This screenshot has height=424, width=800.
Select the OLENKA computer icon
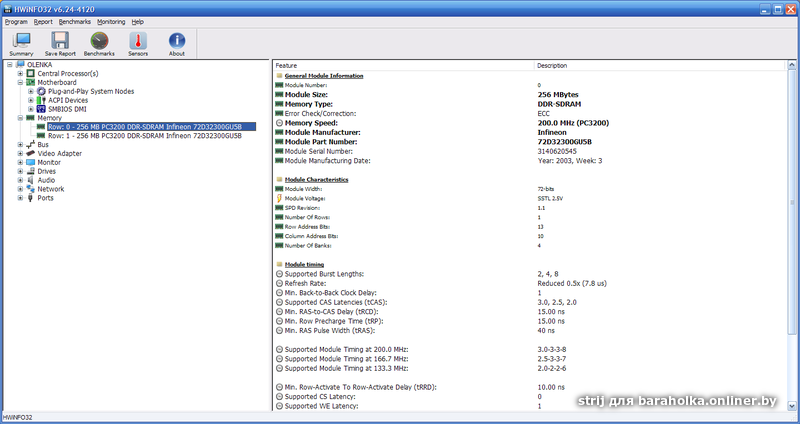[x=20, y=65]
